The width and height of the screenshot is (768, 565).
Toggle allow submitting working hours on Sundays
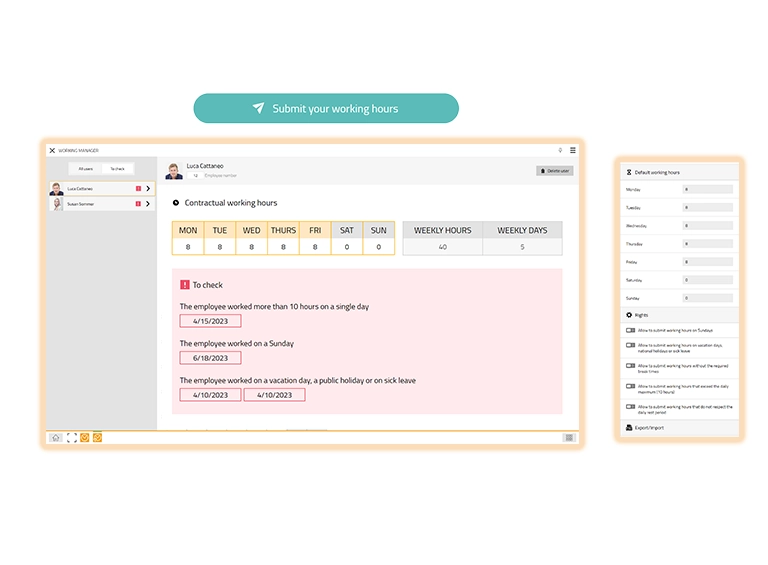click(630, 330)
